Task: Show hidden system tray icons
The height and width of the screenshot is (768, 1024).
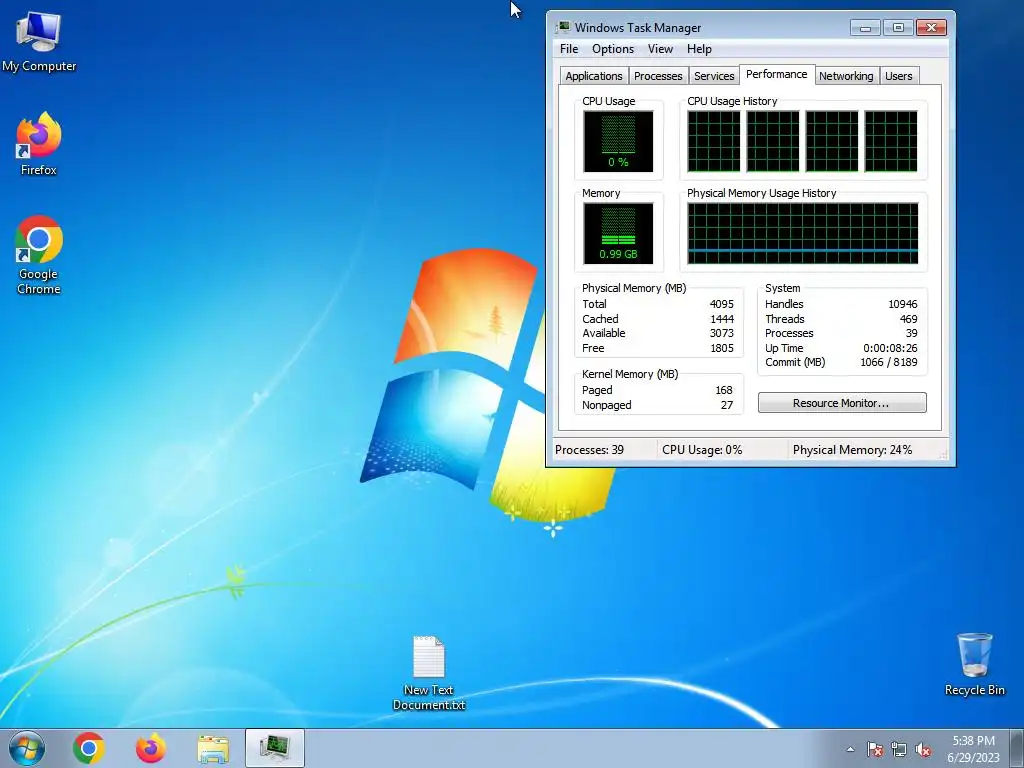Action: [x=850, y=750]
